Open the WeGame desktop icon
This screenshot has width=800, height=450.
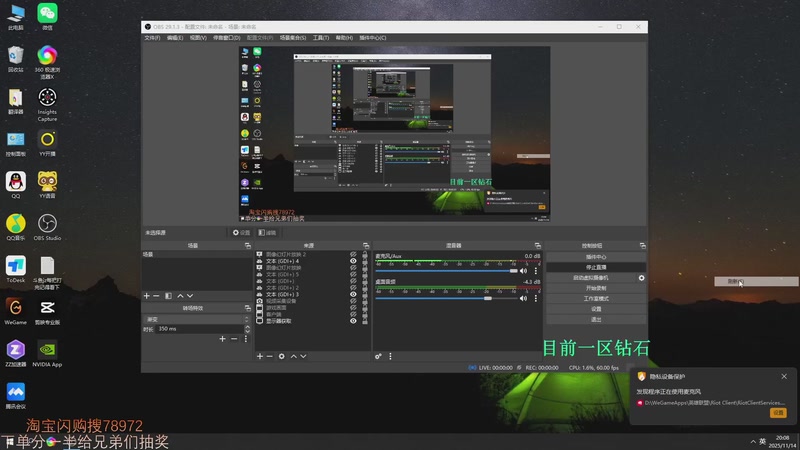16,311
